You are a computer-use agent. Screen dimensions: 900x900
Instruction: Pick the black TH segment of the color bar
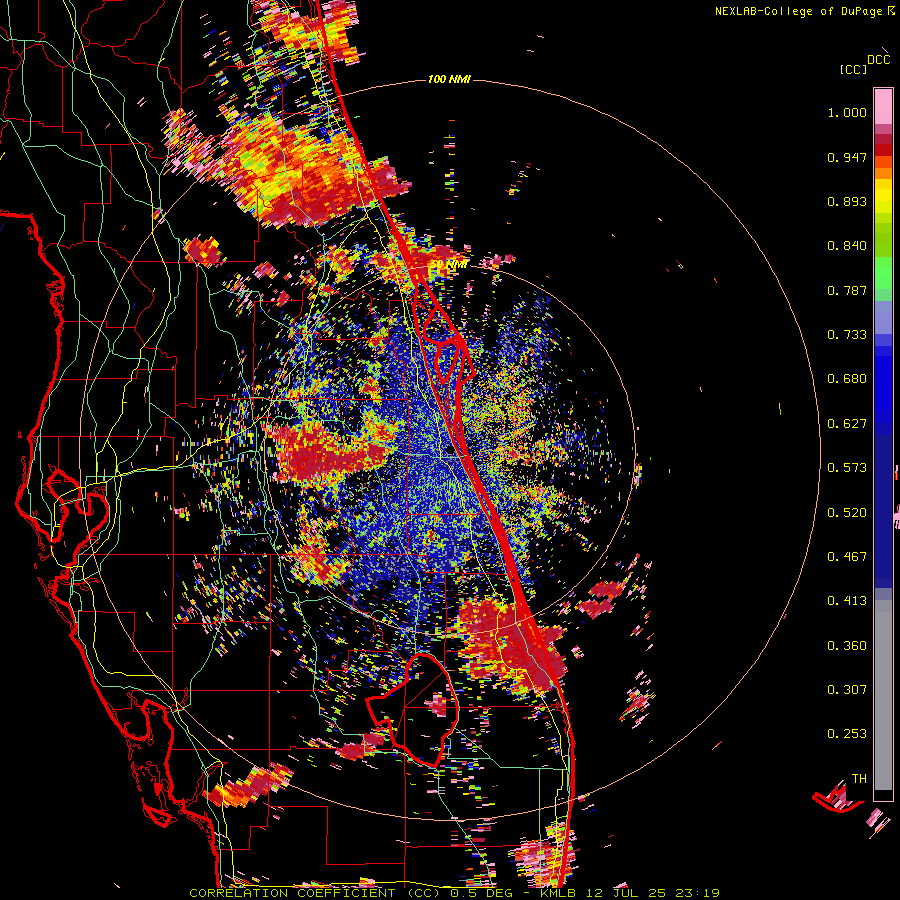point(883,795)
